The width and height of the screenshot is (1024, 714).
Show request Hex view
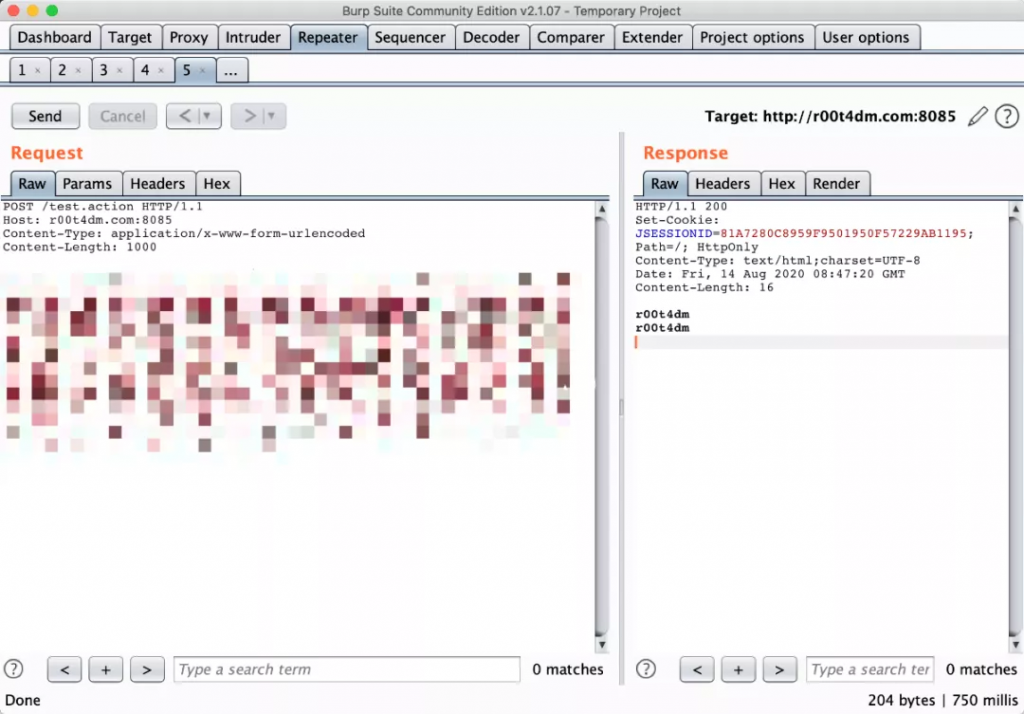click(x=217, y=184)
